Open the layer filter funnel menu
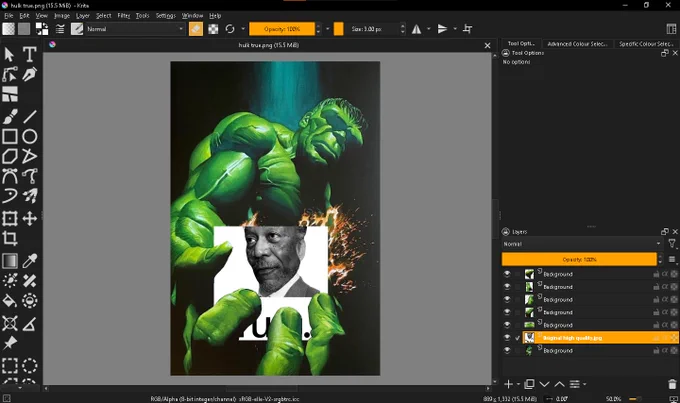 coord(672,244)
